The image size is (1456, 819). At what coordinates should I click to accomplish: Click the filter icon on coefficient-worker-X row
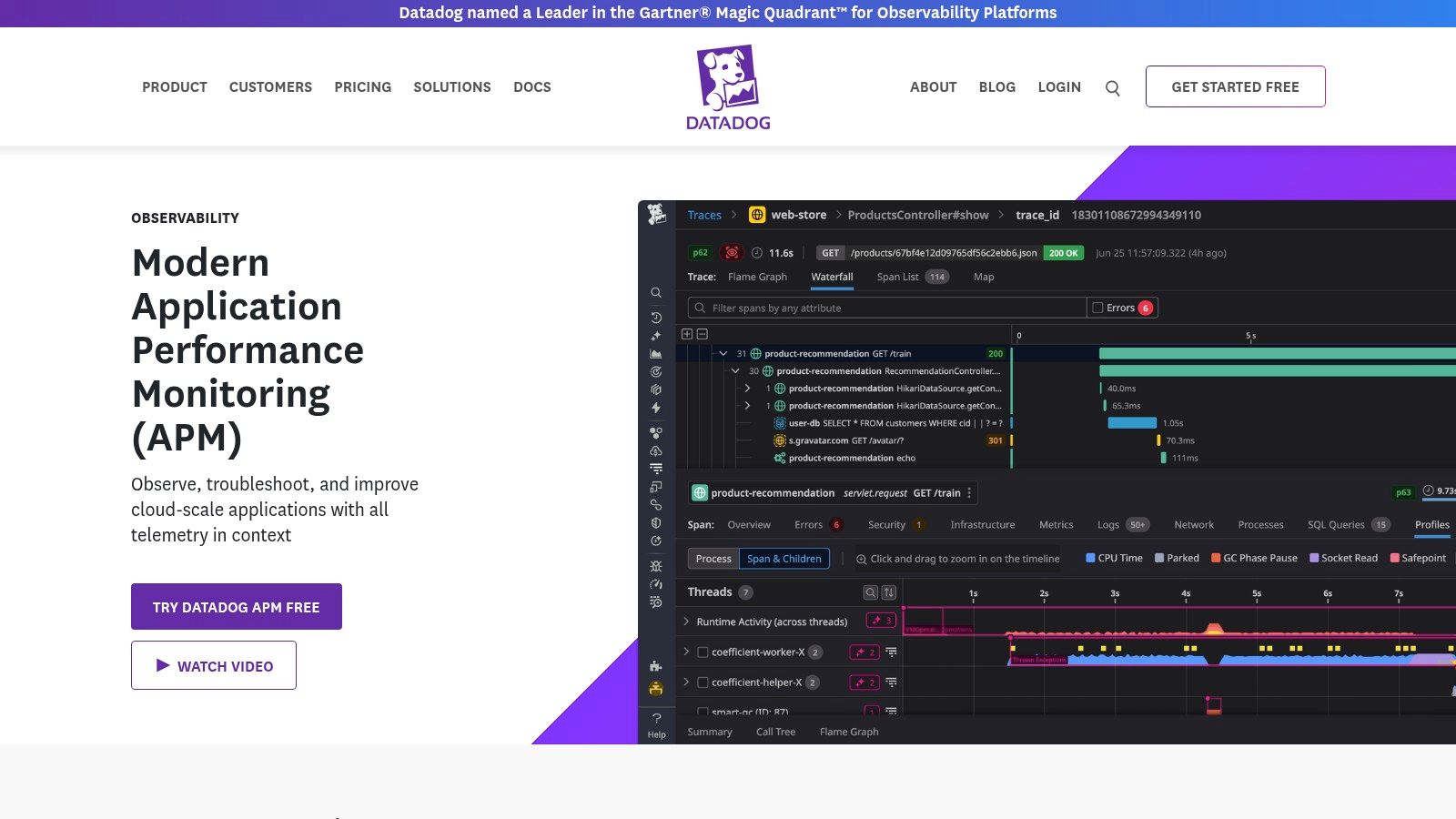pyautogui.click(x=891, y=652)
